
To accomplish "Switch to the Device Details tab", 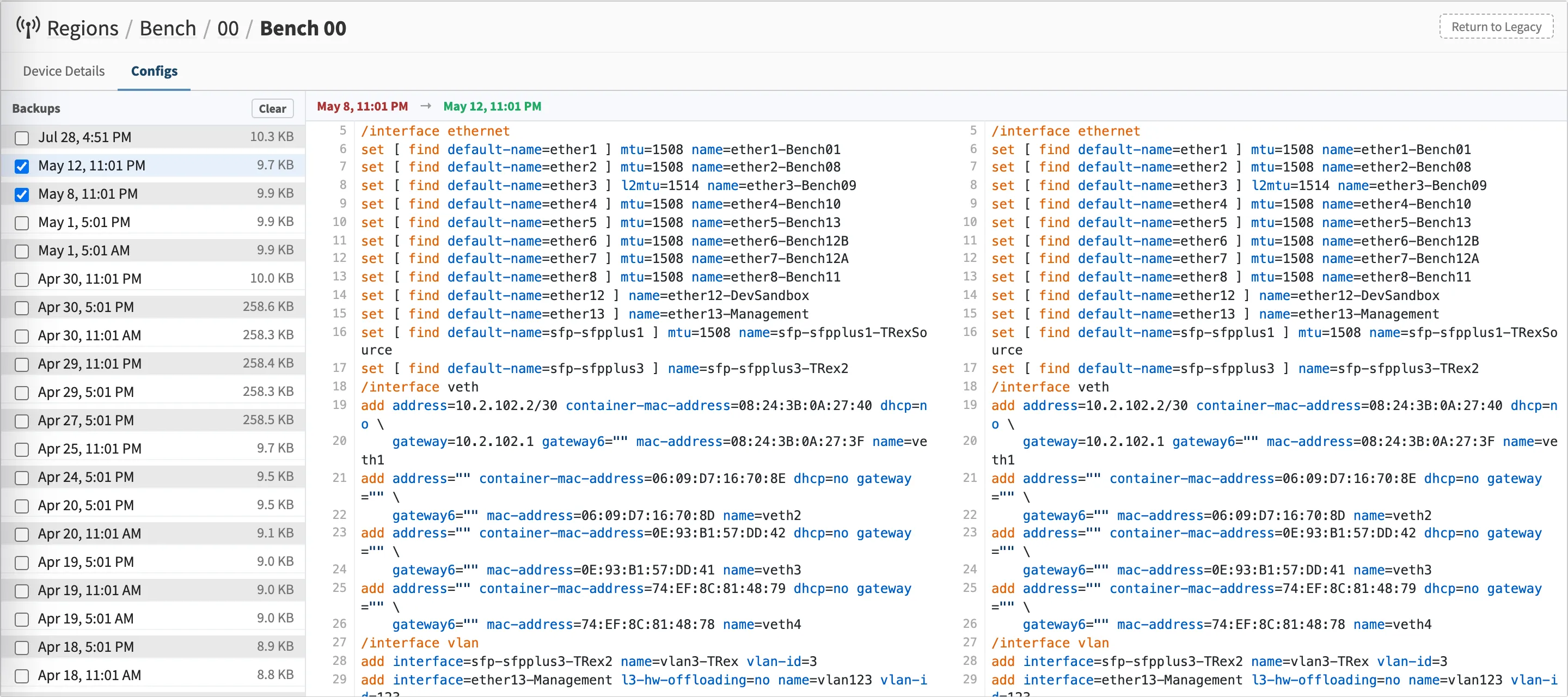I will 64,71.
